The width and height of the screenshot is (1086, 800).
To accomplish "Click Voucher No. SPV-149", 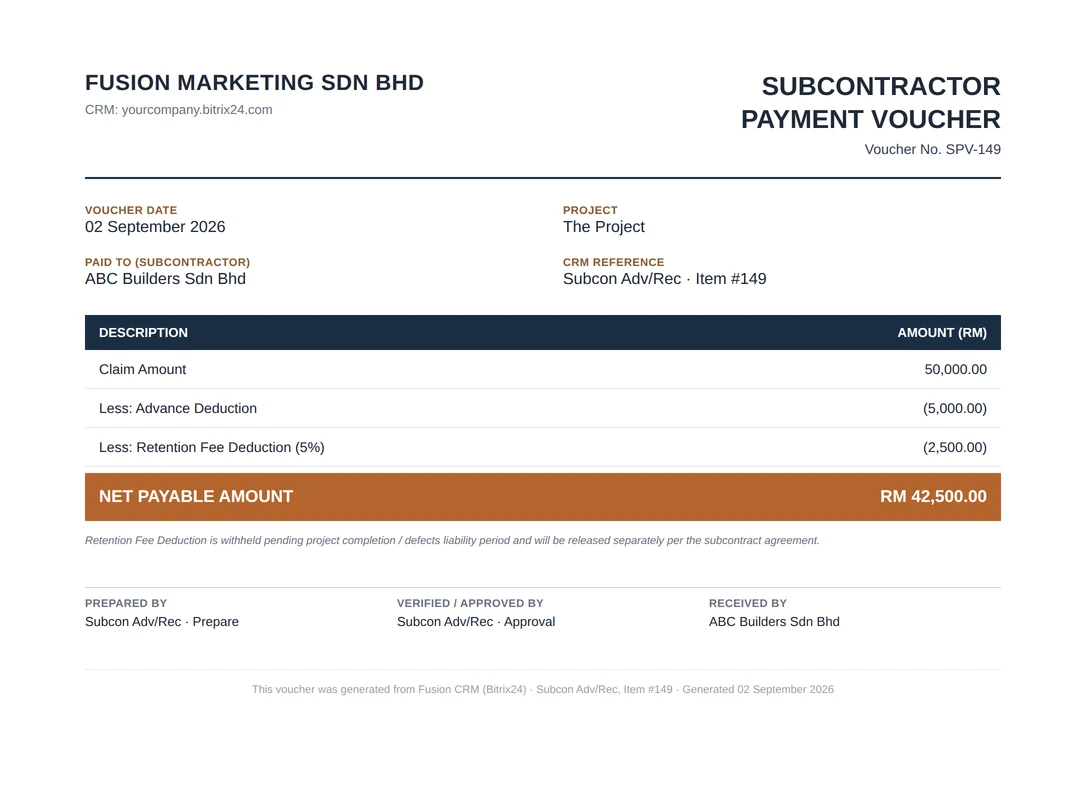I will (932, 149).
